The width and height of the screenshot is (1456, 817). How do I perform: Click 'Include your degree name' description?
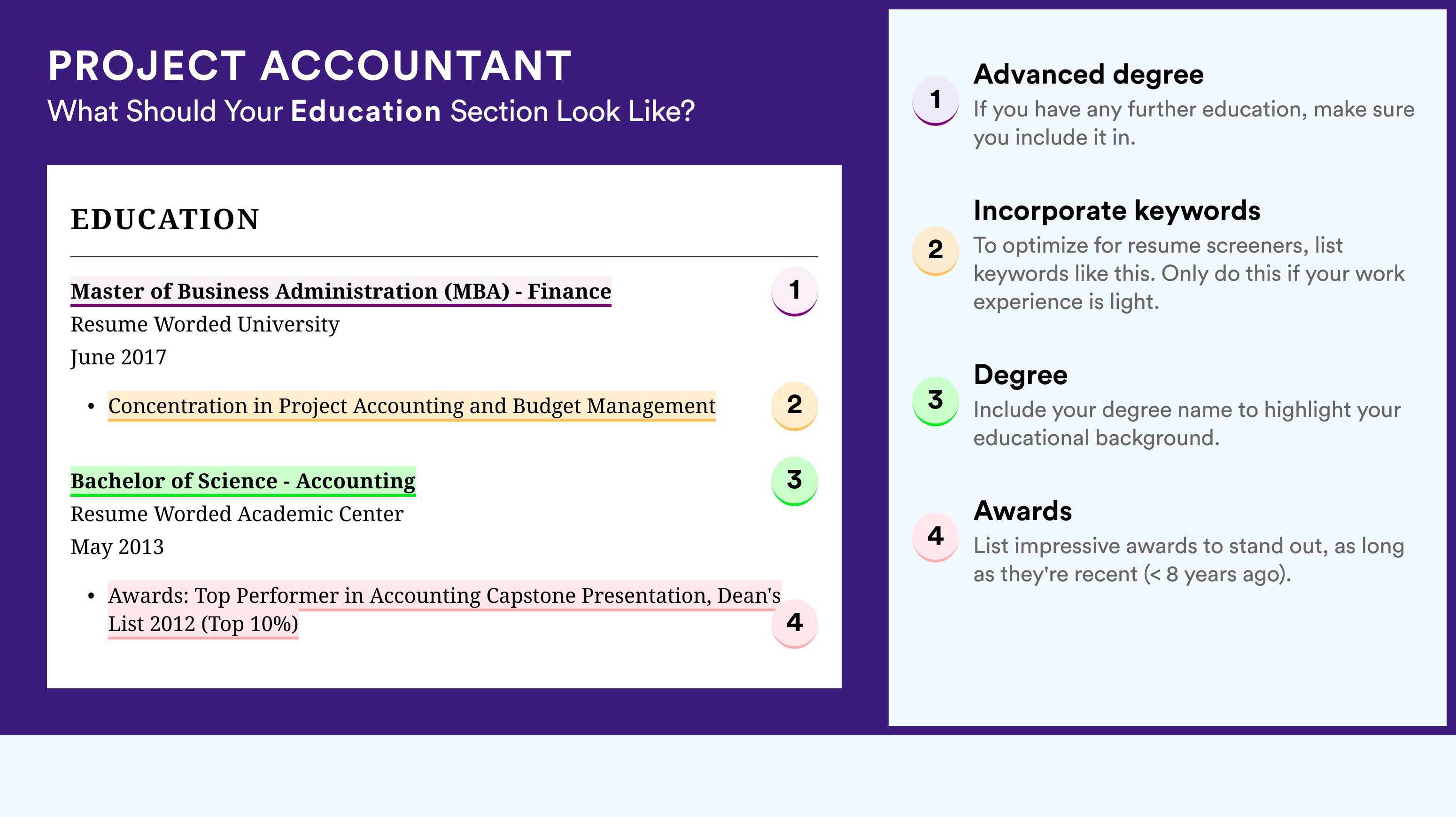[1187, 424]
